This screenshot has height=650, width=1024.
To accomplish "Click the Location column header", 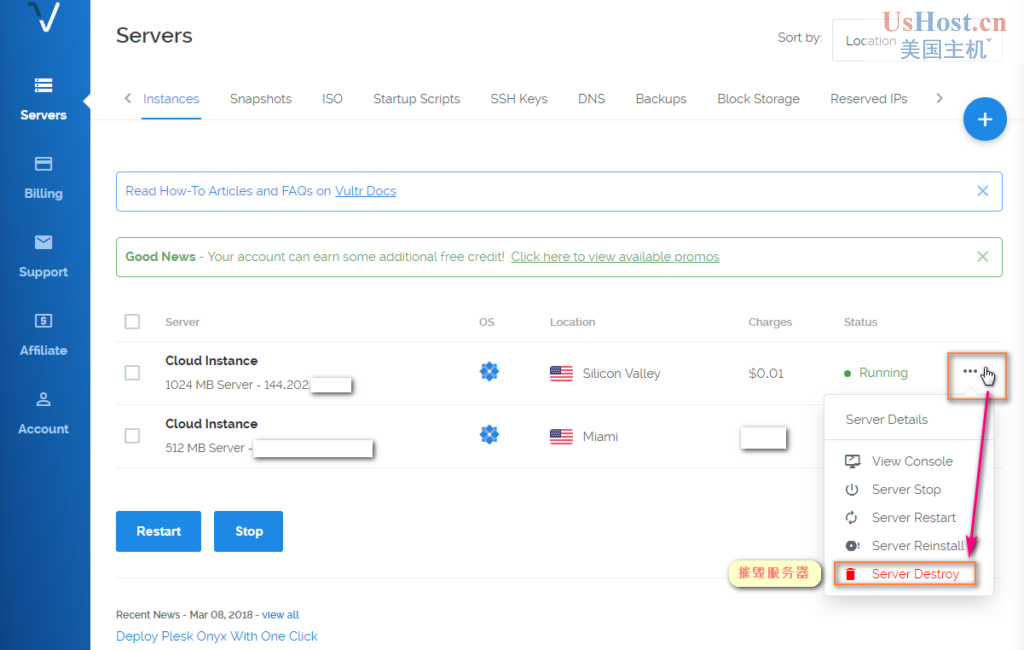I will pos(572,322).
